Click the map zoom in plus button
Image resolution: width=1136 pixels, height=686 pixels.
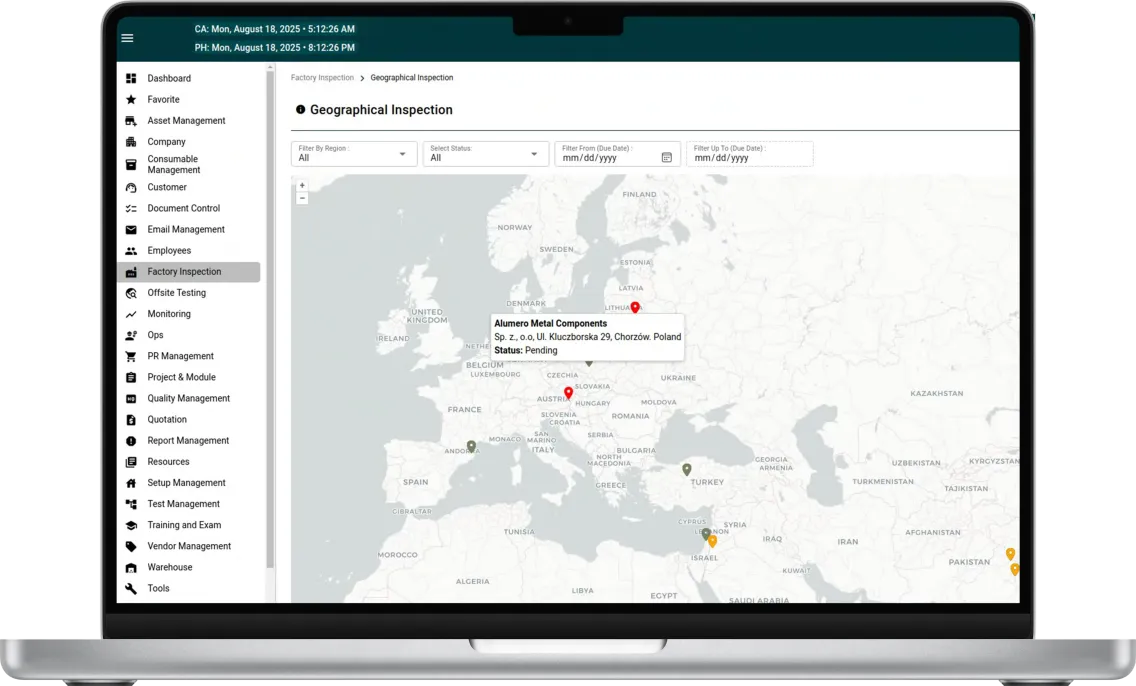pyautogui.click(x=302, y=185)
